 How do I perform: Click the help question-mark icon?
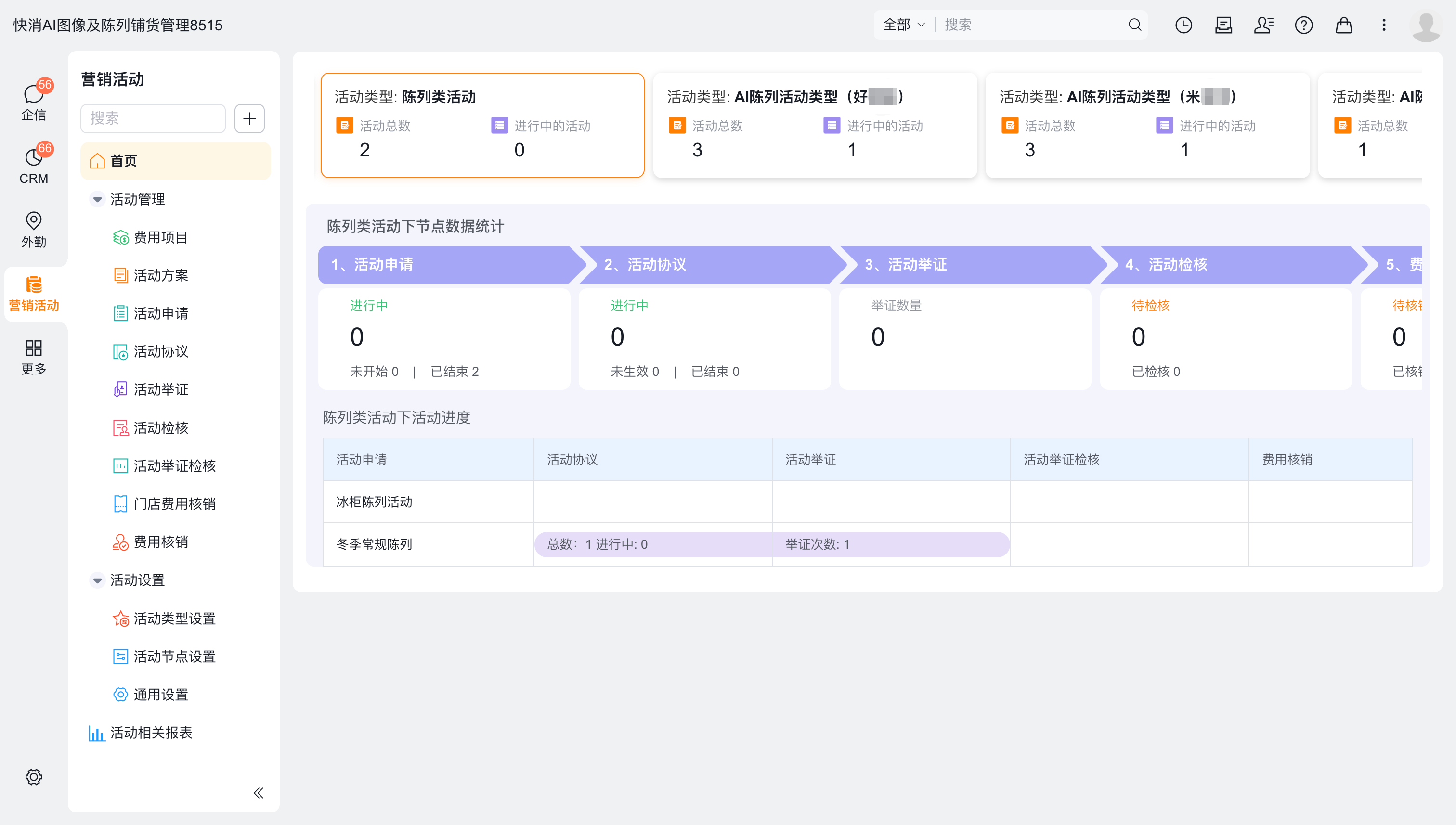coord(1303,25)
